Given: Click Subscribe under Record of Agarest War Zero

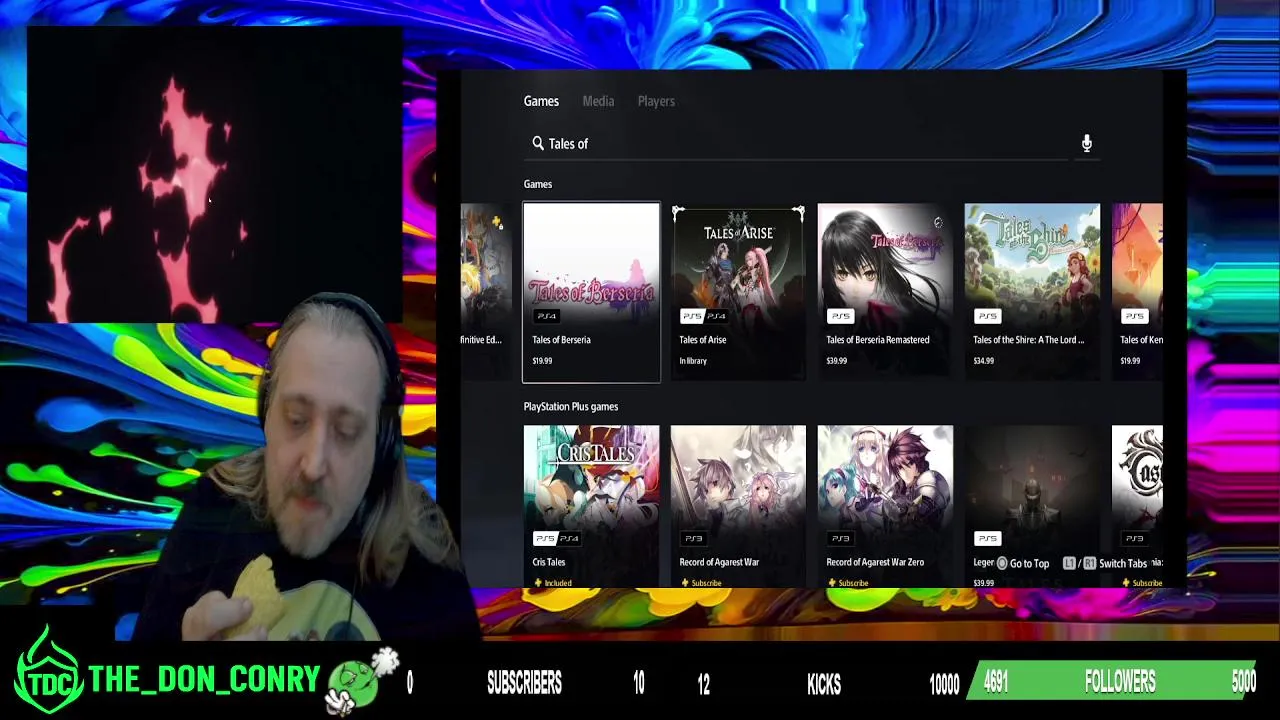Looking at the screenshot, I should click(x=853, y=583).
